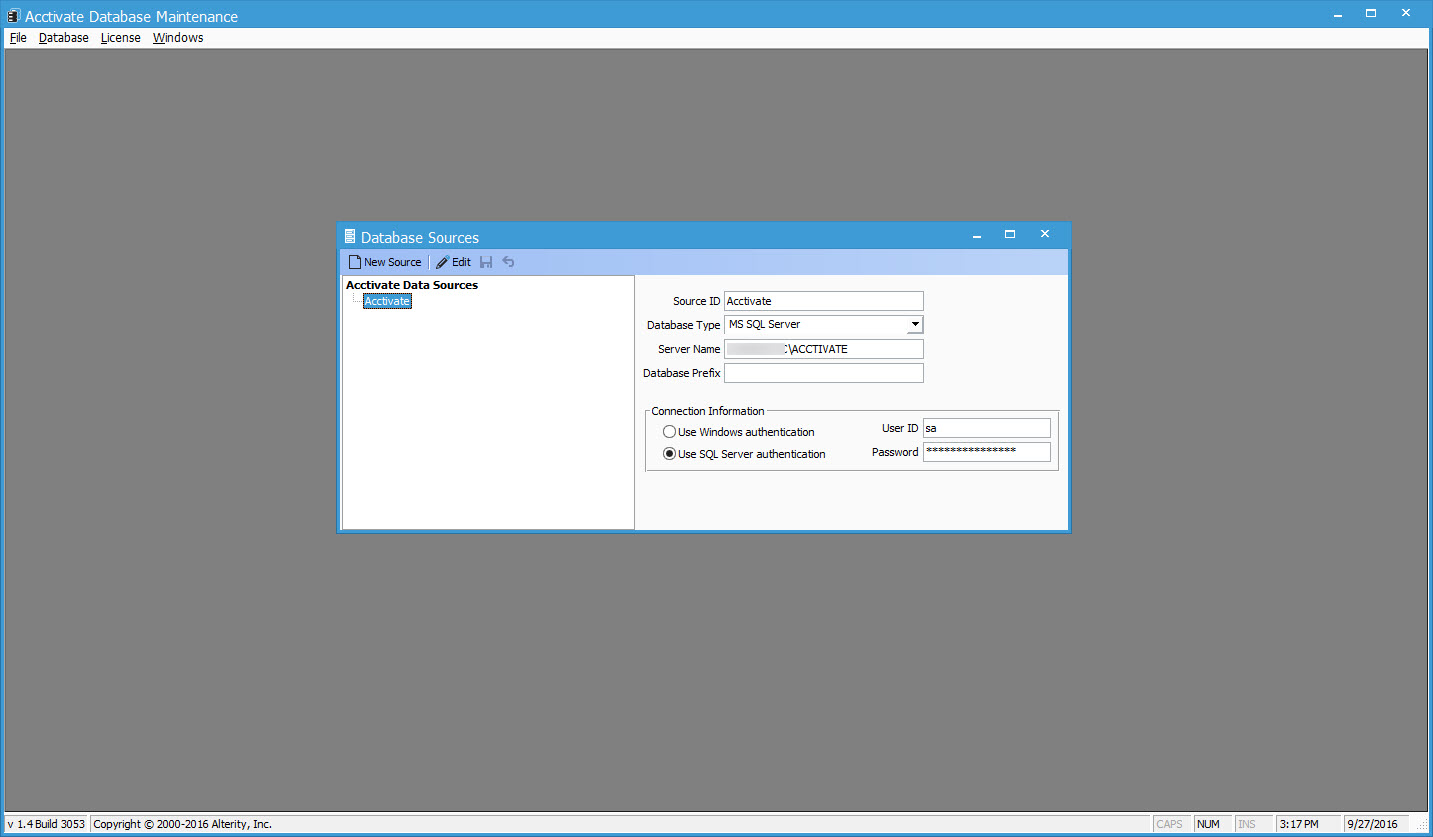This screenshot has height=837, width=1433.
Task: Select the Acctivate data source tree item
Action: [387, 301]
